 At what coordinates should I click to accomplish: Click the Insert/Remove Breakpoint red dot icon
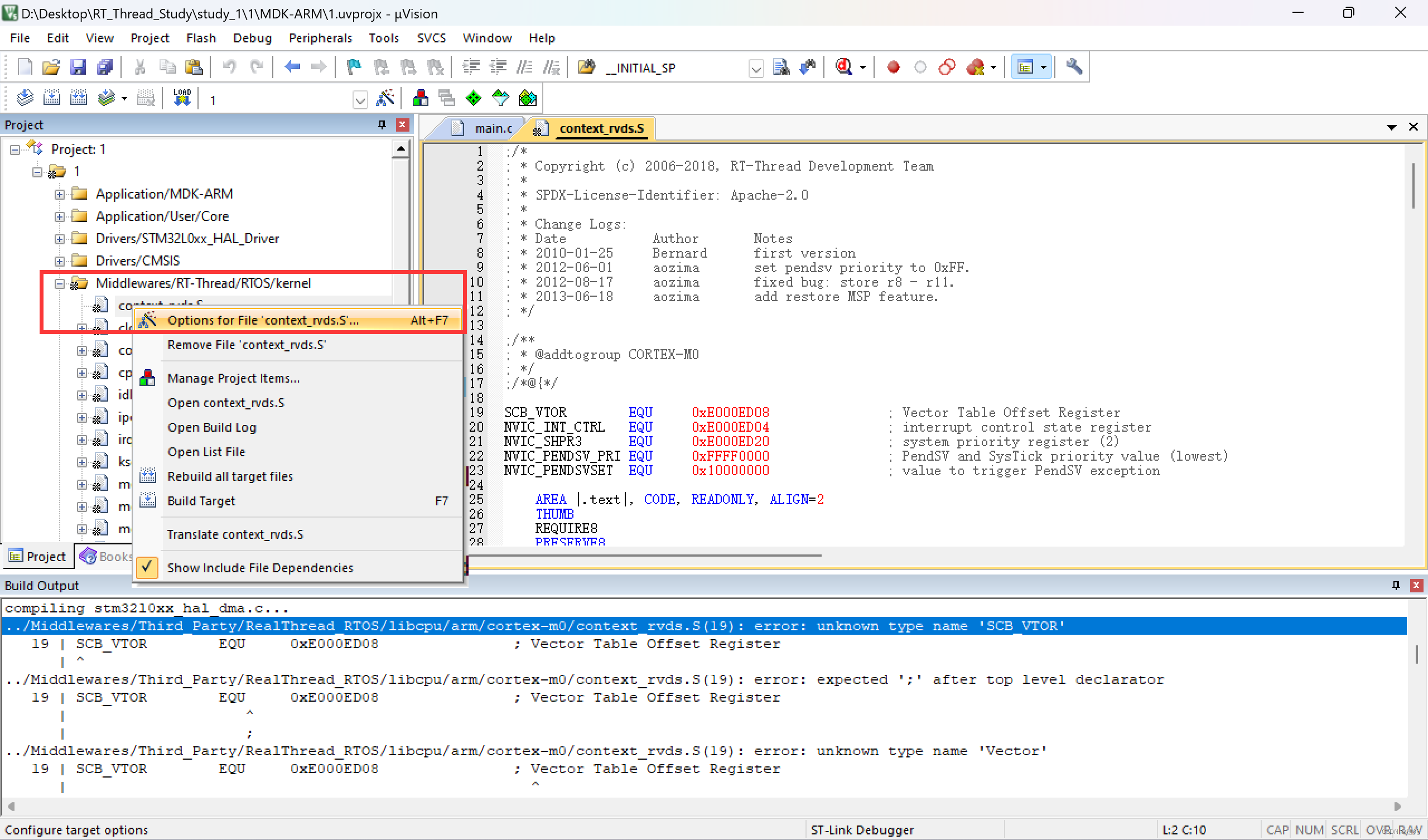pyautogui.click(x=893, y=67)
